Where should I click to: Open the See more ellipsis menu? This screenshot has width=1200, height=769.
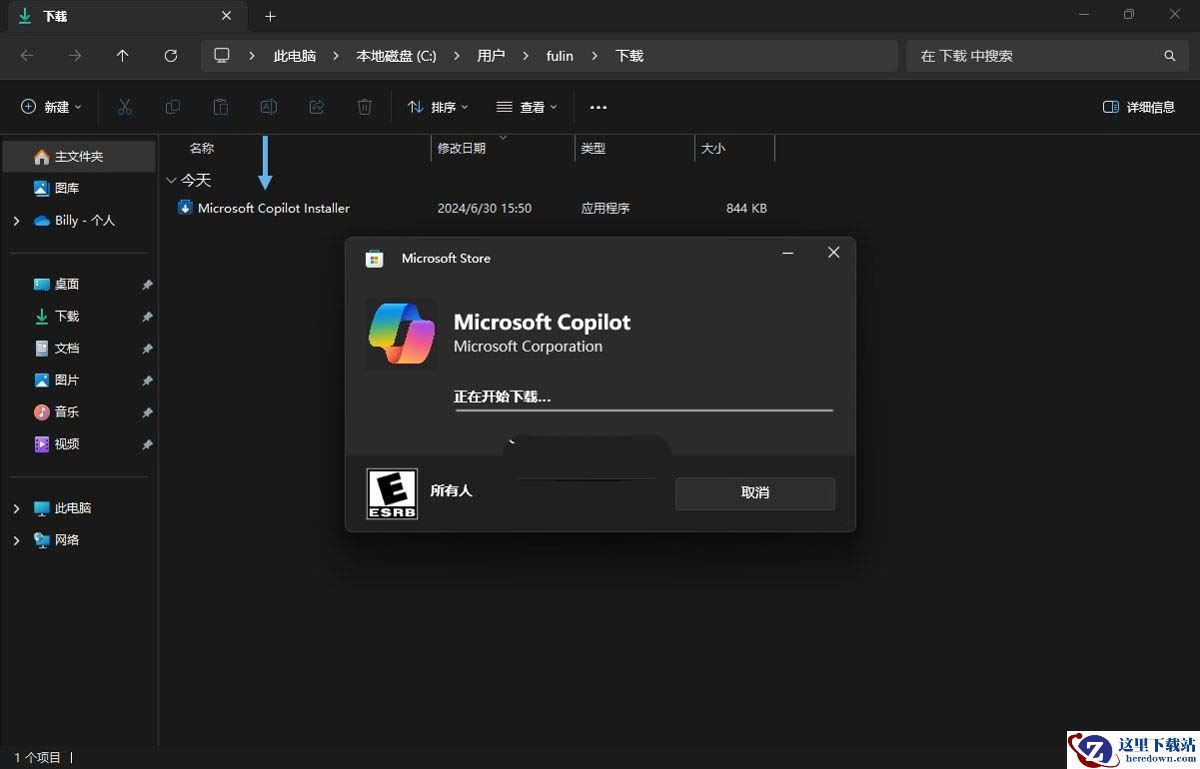598,107
